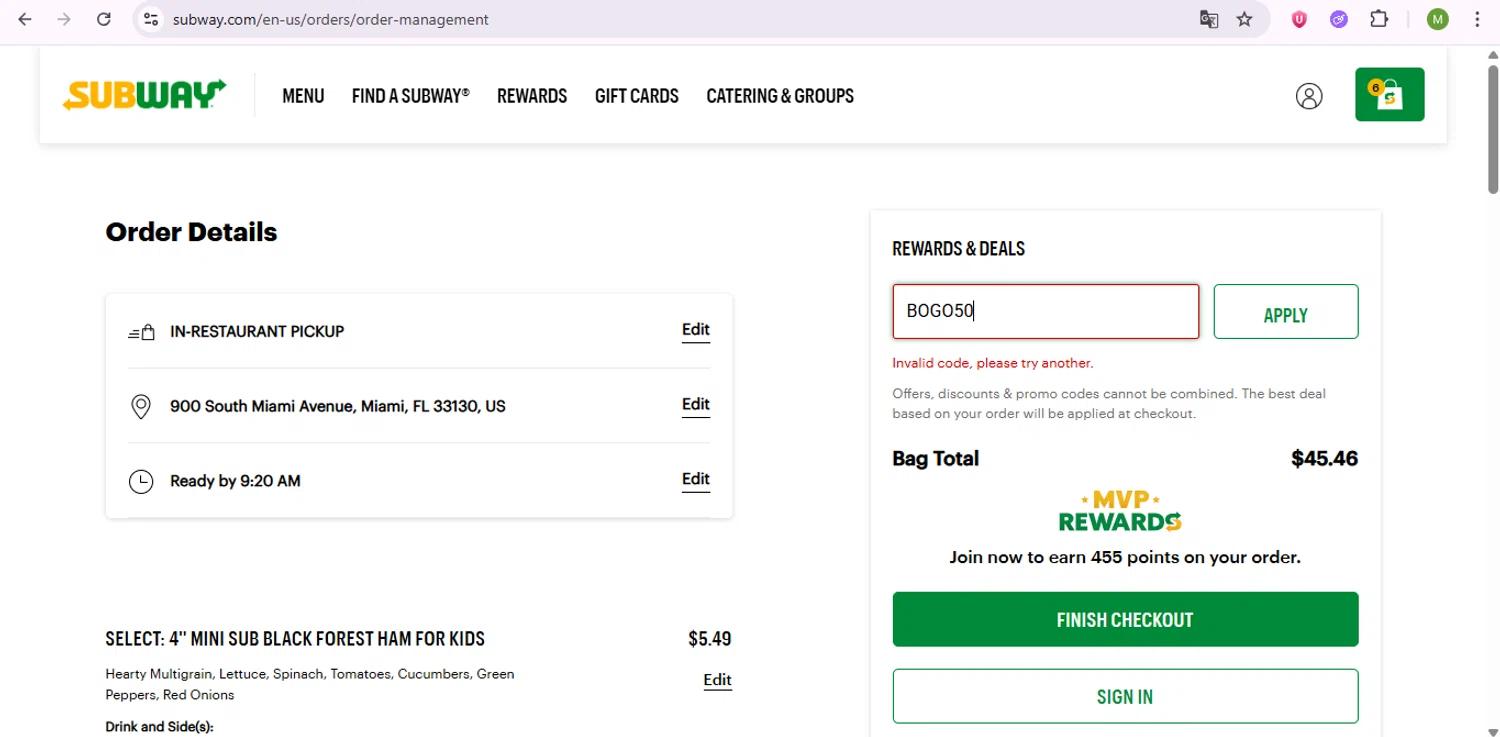Viewport: 1500px width, 737px height.
Task: Open the green profile avatar M
Action: pyautogui.click(x=1437, y=19)
